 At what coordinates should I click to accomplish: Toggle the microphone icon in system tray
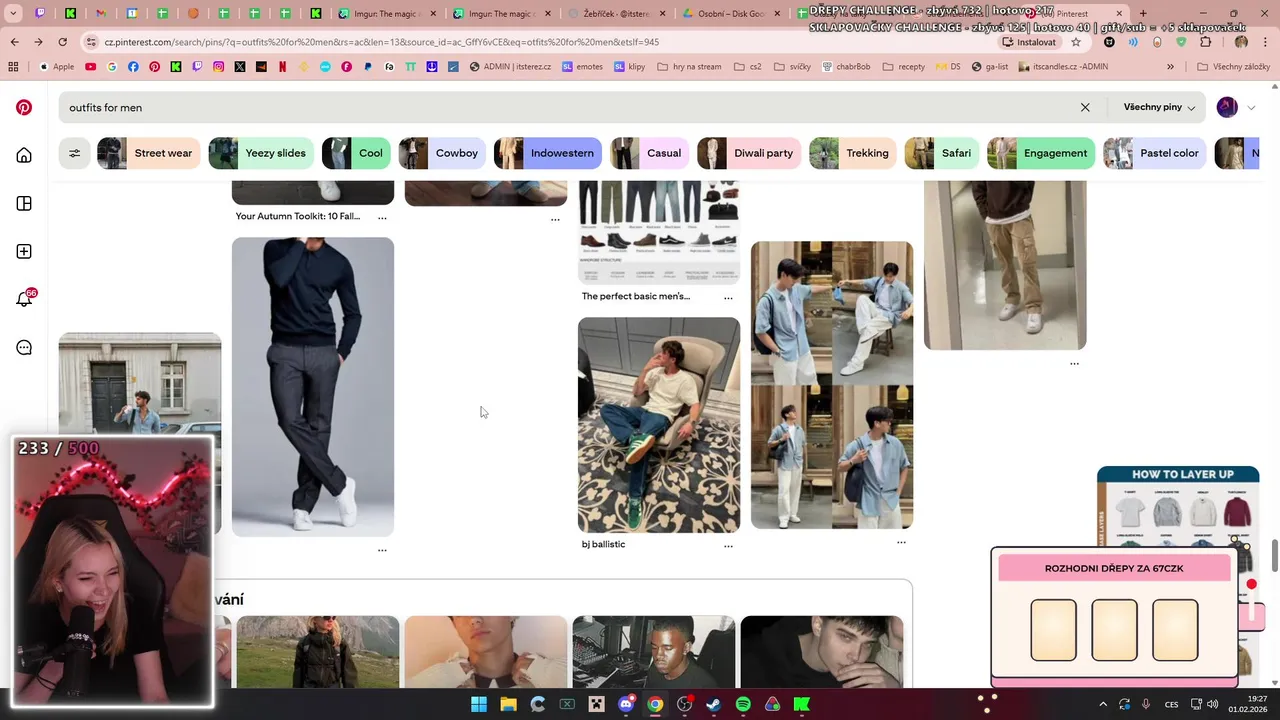coord(1146,704)
